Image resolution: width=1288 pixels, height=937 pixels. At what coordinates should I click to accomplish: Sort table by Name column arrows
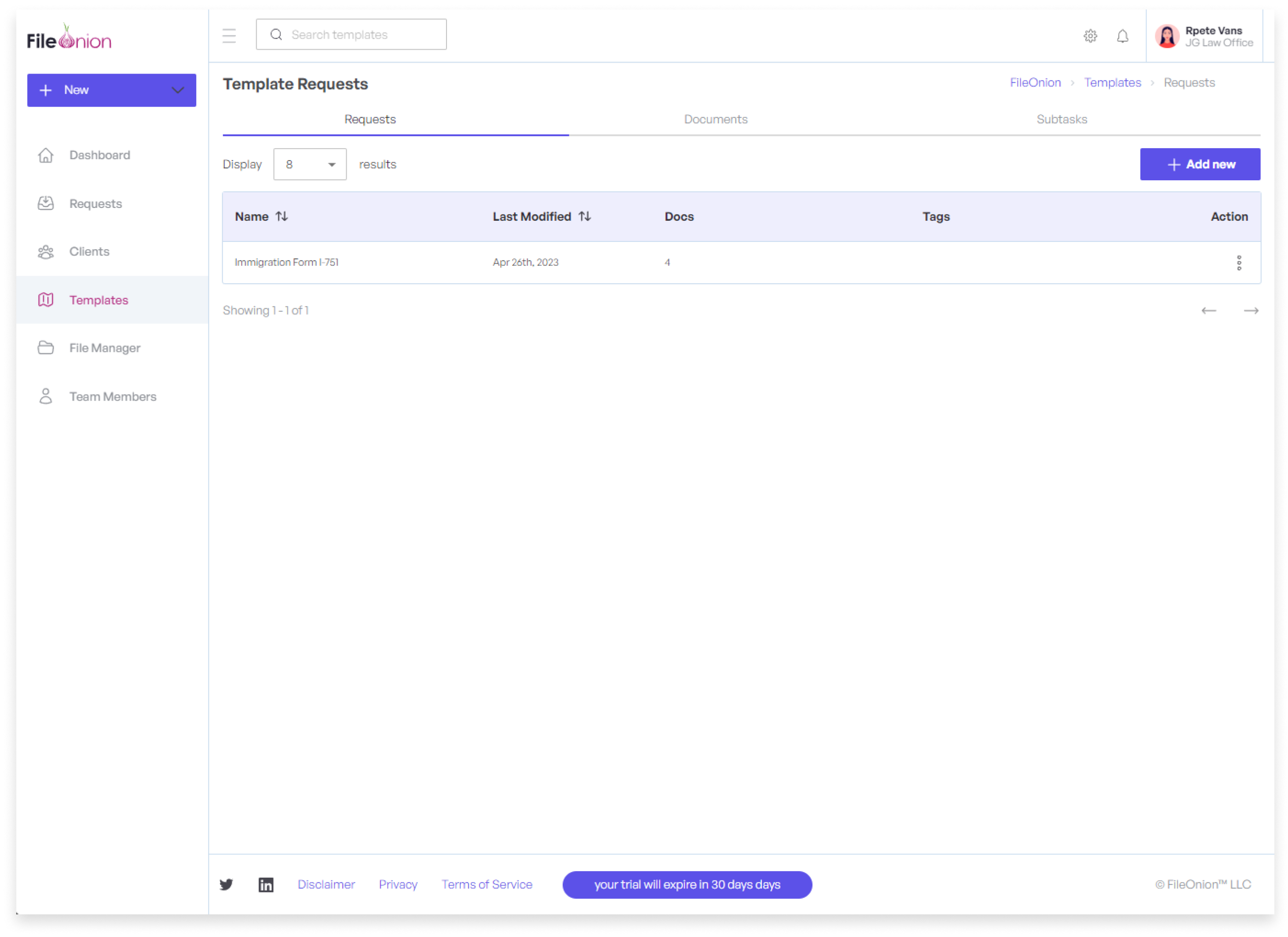pos(282,217)
